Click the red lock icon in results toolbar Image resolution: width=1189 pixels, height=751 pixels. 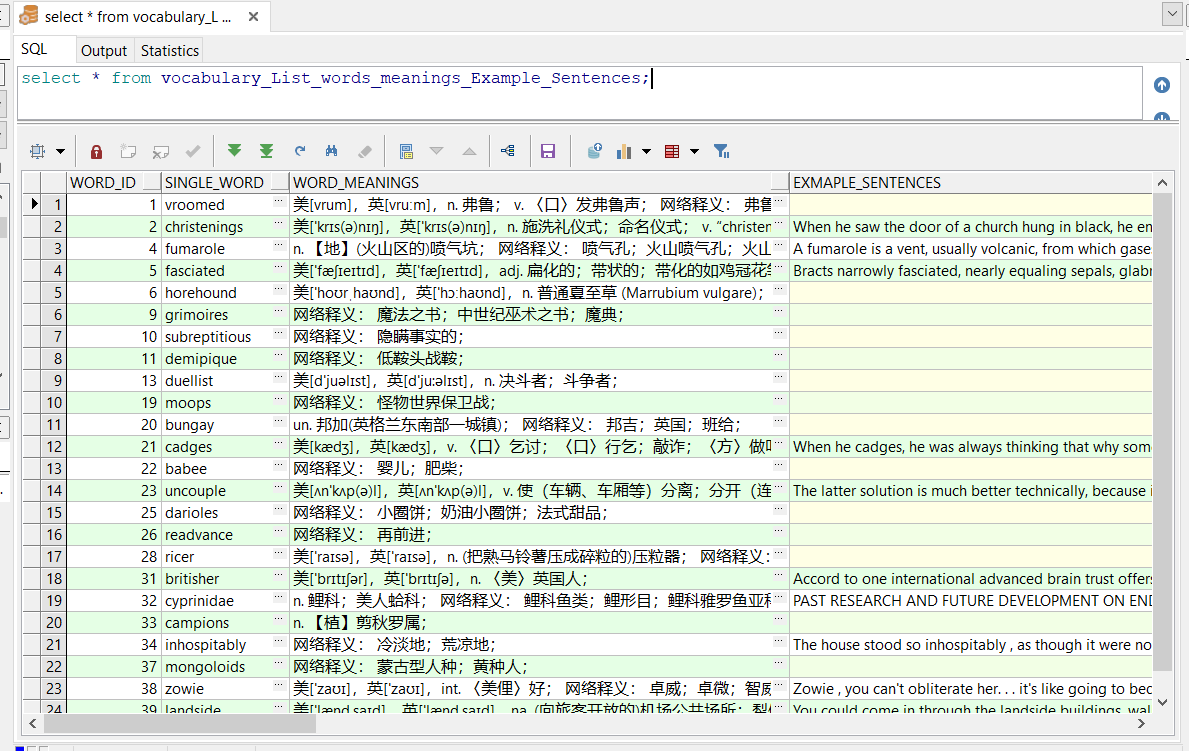96,151
